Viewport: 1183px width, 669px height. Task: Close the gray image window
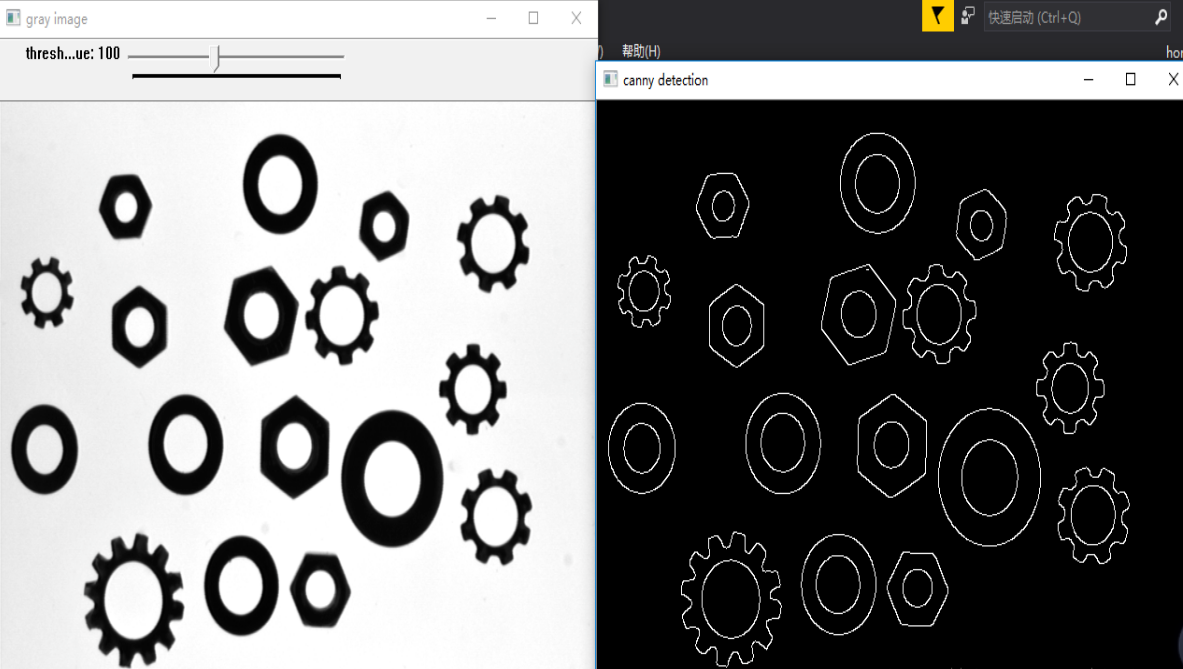[x=576, y=18]
